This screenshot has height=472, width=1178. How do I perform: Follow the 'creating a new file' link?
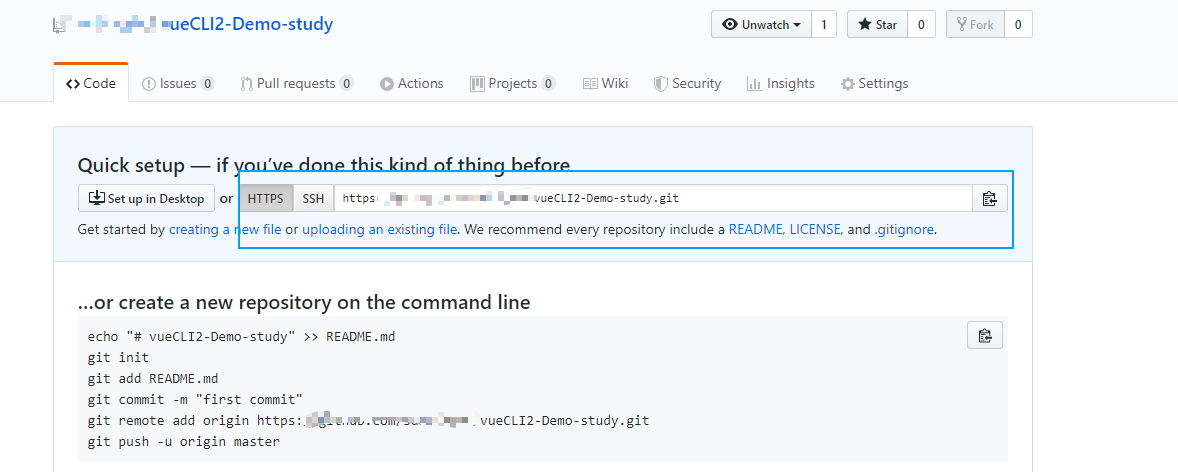pos(225,229)
